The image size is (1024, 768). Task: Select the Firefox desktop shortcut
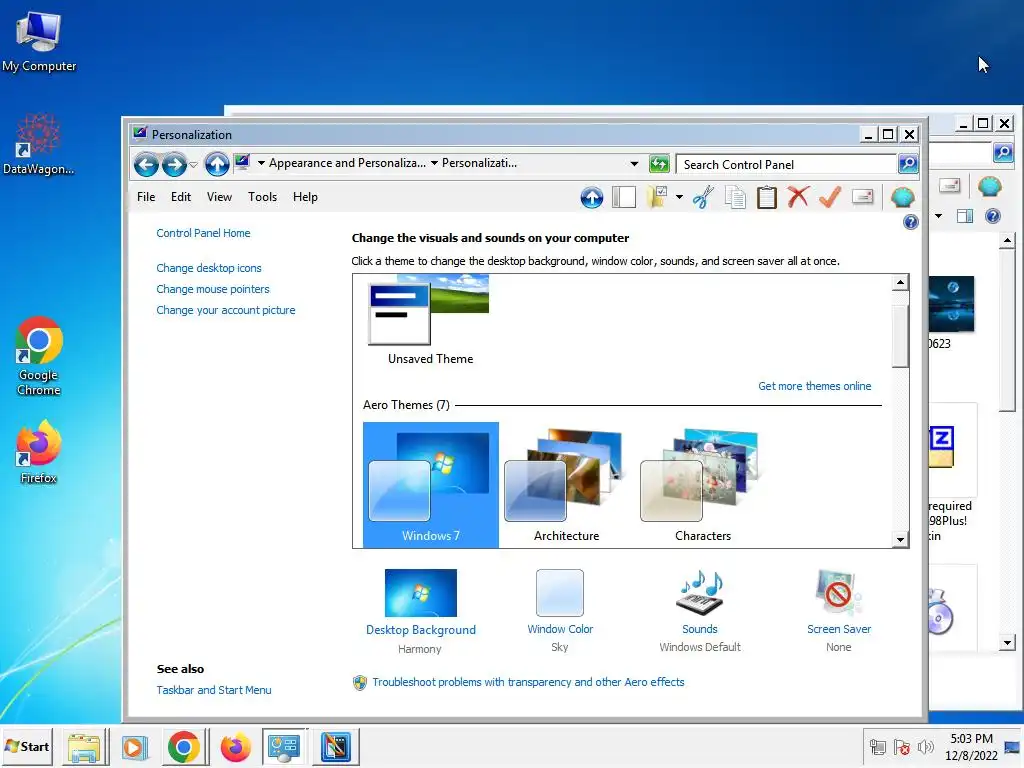pos(39,452)
